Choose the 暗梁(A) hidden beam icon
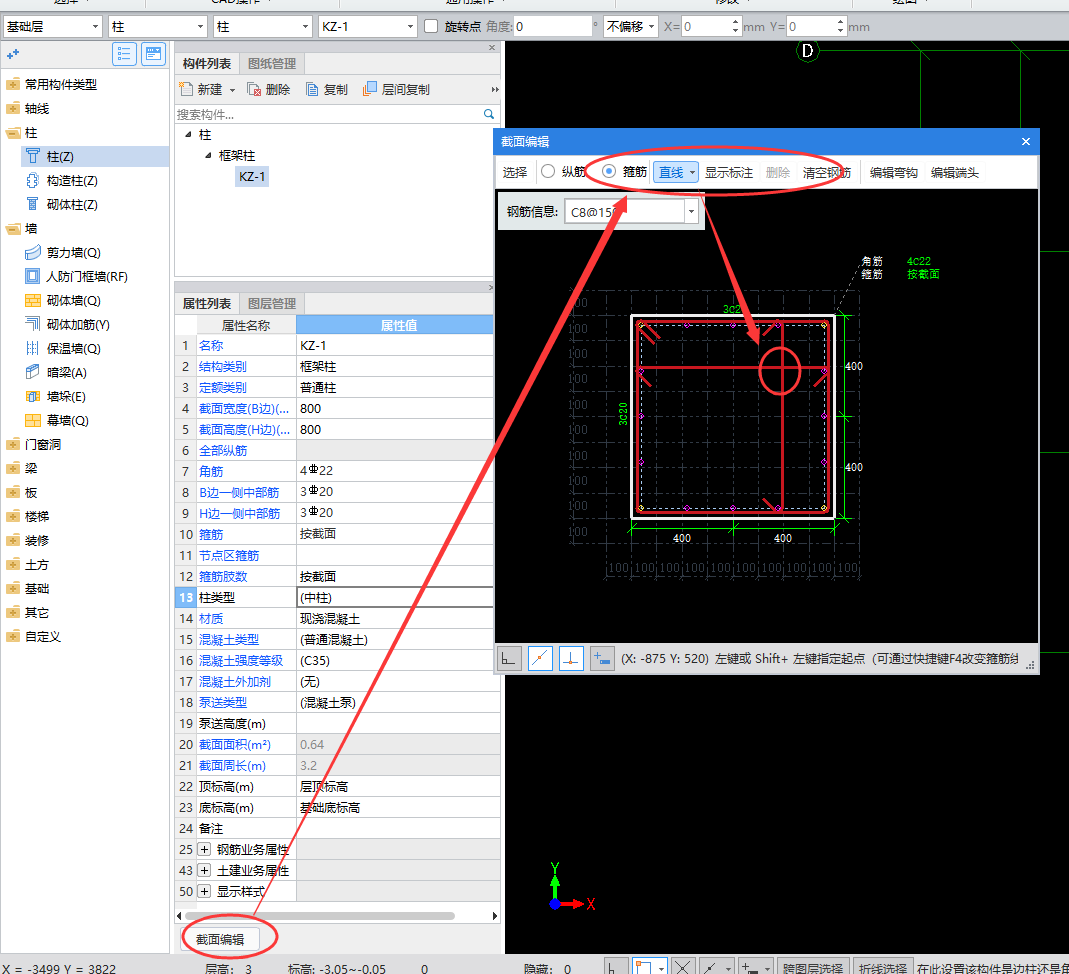The width and height of the screenshot is (1069, 974). click(32, 372)
